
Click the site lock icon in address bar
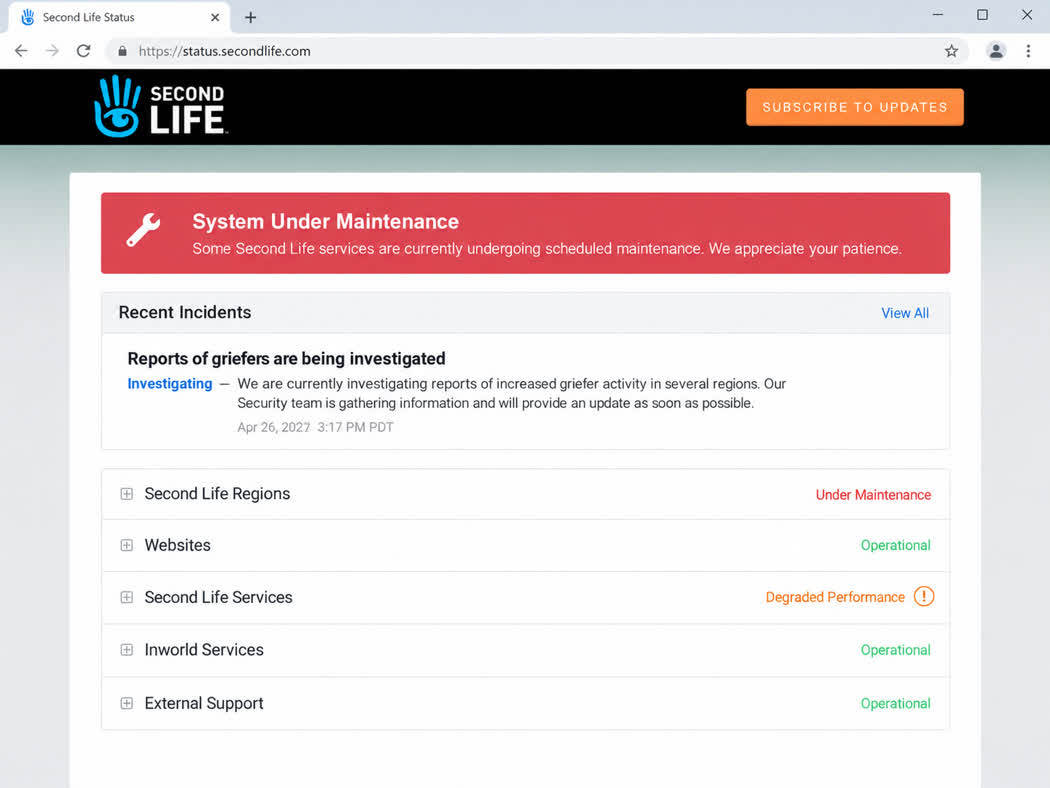[123, 51]
